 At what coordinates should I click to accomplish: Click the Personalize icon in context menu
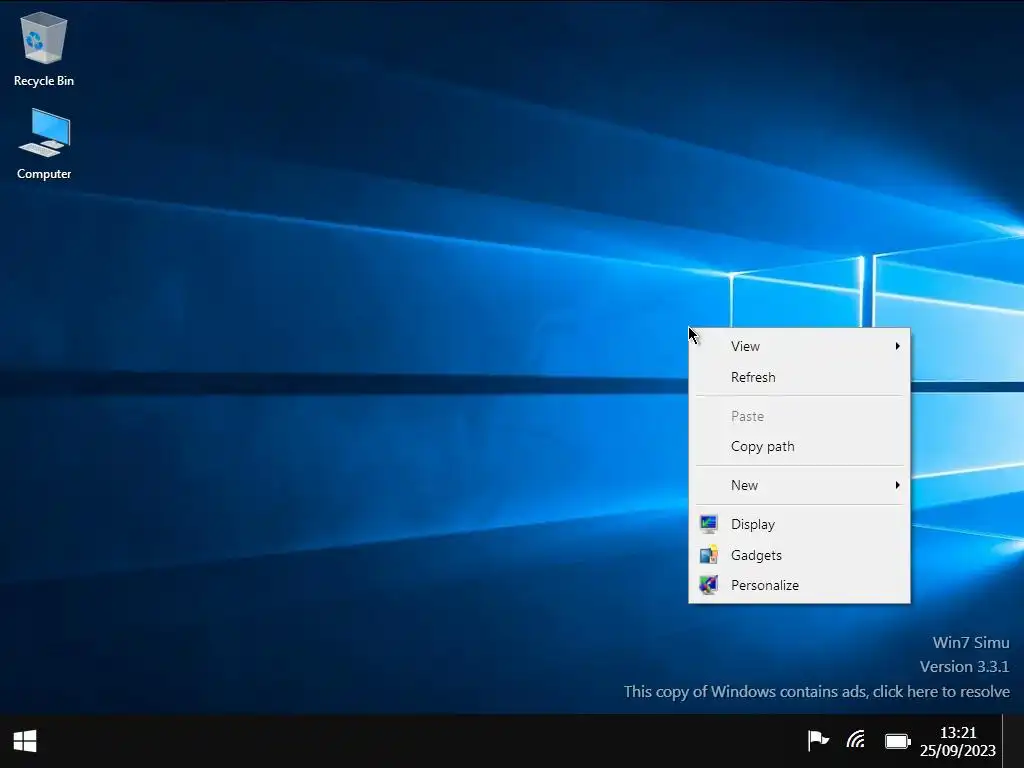coord(709,585)
